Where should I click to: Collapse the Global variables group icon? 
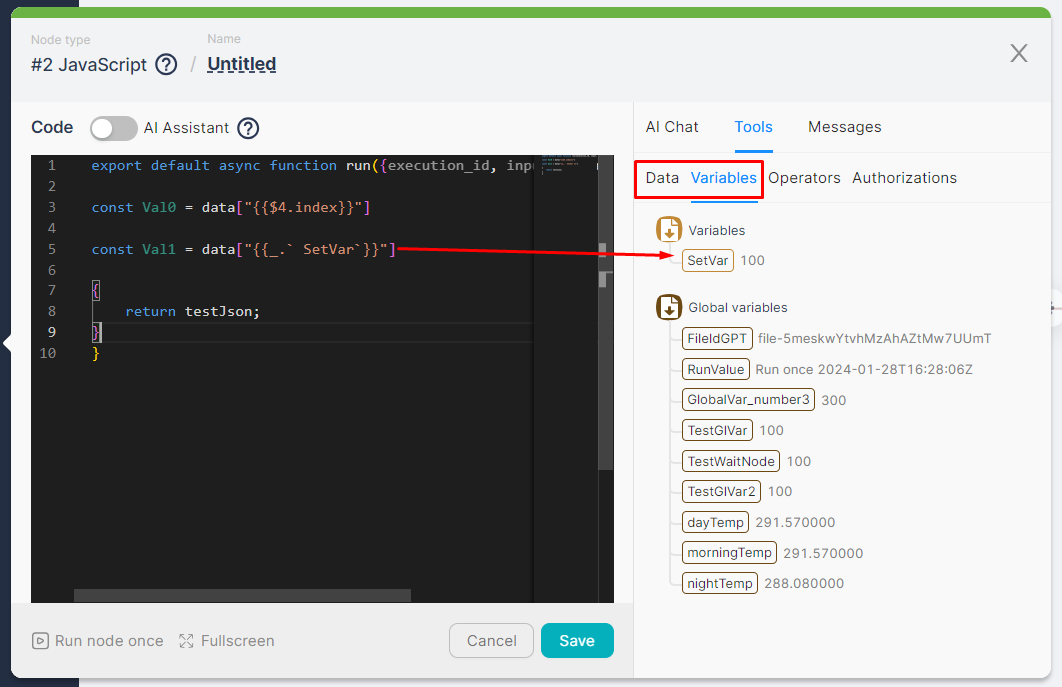point(669,307)
